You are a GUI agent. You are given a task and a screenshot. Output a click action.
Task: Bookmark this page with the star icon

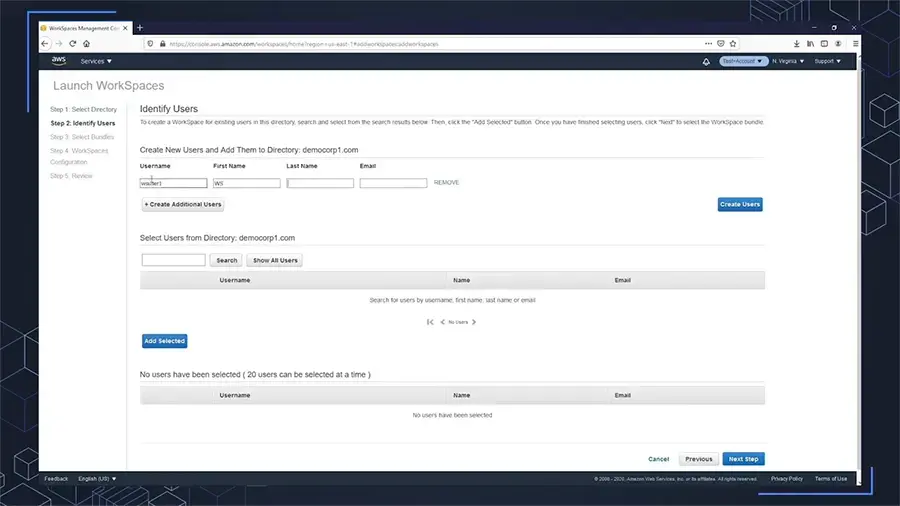coord(733,44)
